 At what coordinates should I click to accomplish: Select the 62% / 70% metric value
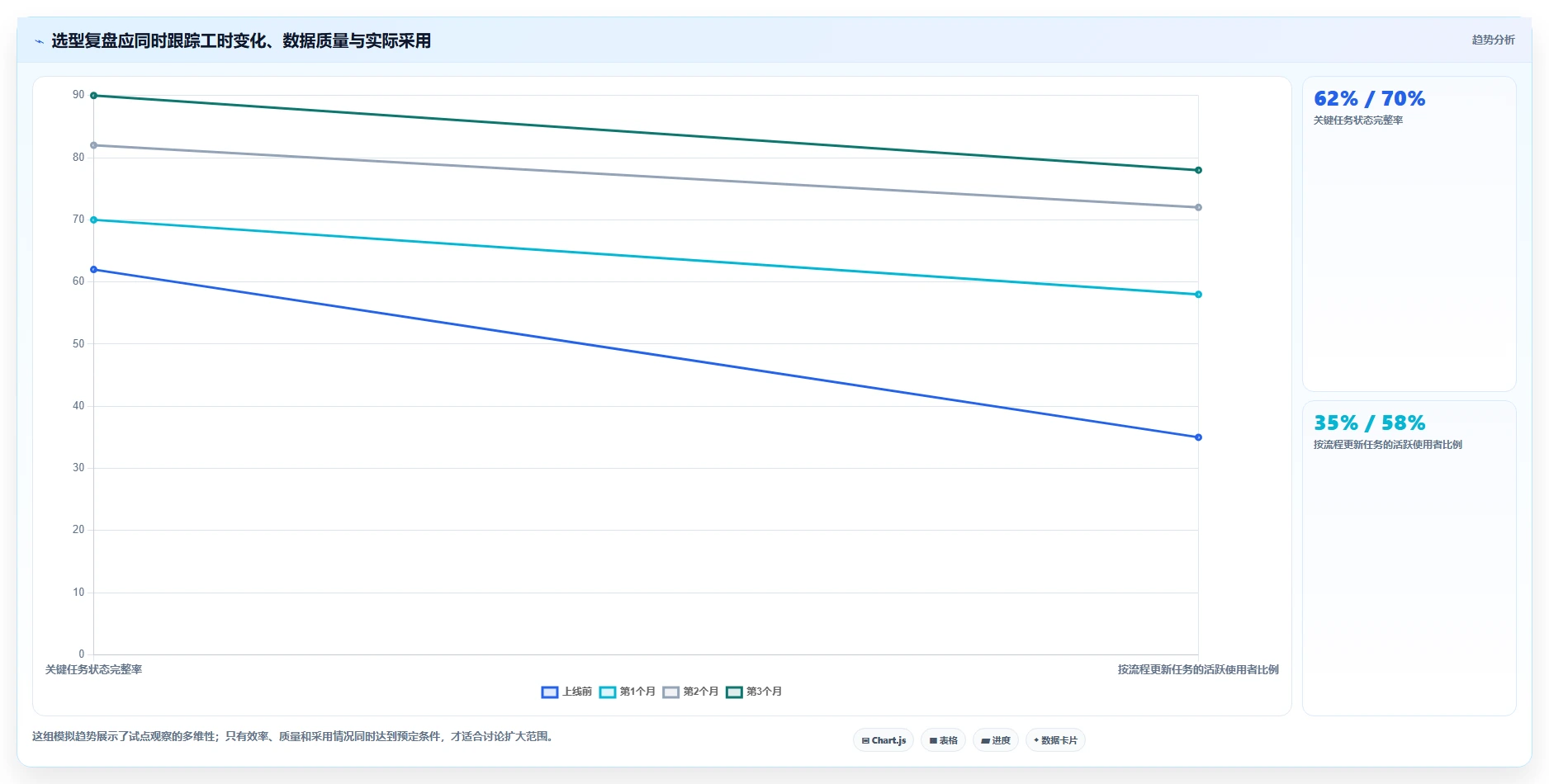(1369, 98)
